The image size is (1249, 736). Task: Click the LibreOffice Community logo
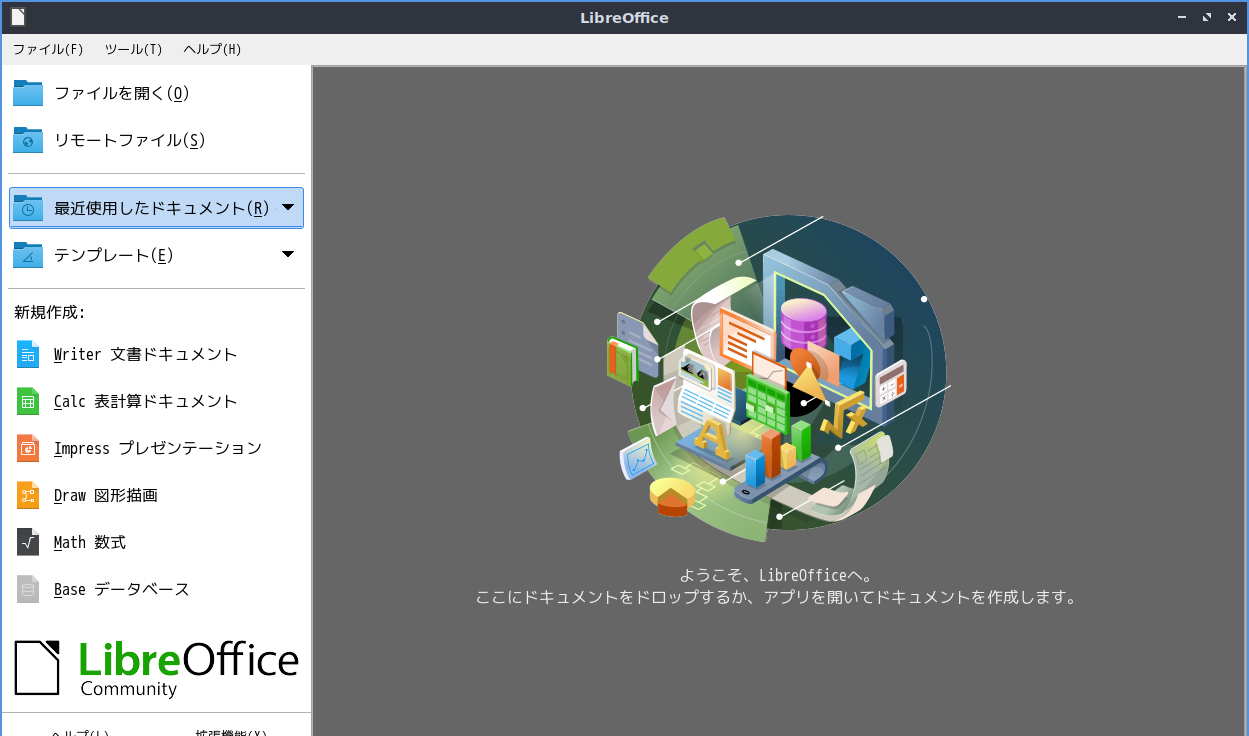point(156,667)
